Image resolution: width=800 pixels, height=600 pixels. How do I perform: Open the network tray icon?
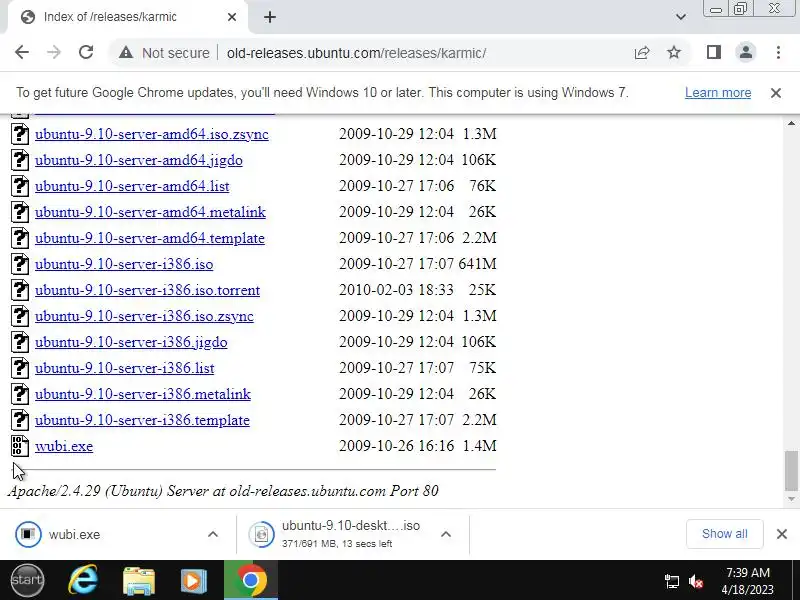click(671, 581)
